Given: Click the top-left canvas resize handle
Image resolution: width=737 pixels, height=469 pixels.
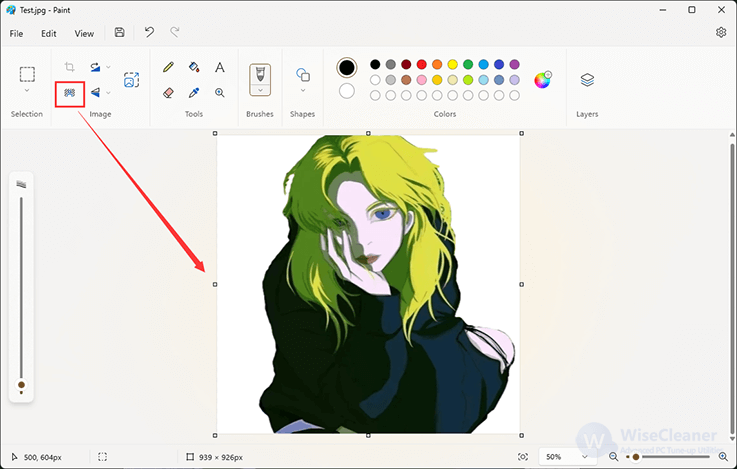Looking at the screenshot, I should click(215, 133).
